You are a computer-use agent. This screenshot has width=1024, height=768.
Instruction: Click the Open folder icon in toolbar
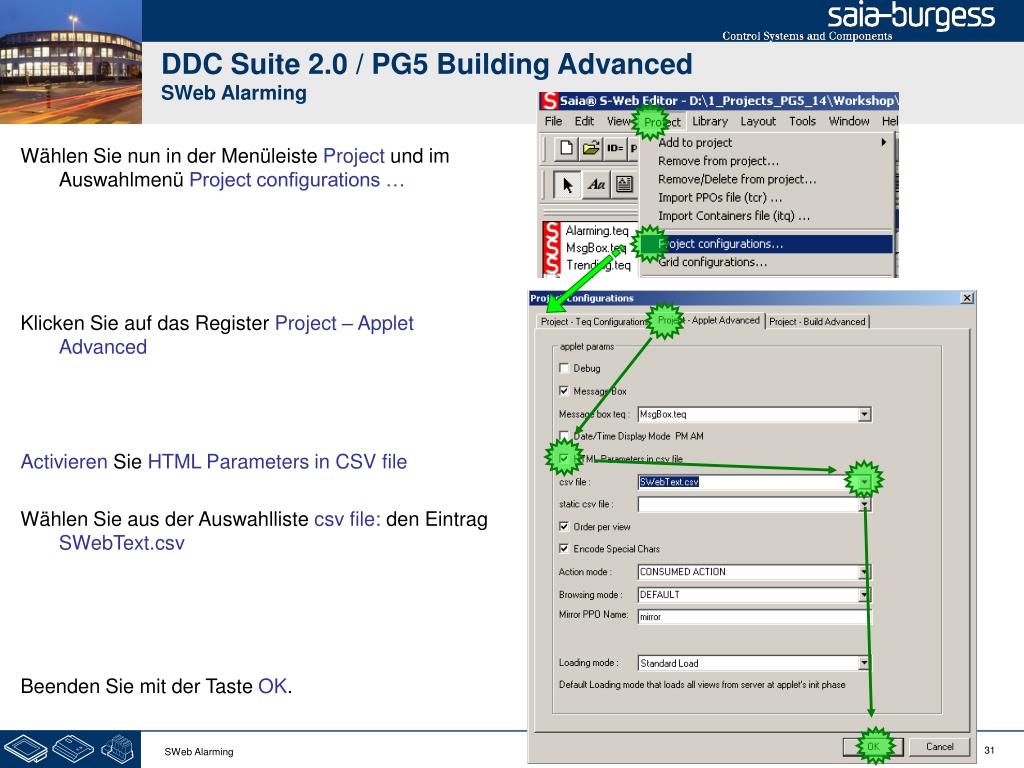[591, 148]
